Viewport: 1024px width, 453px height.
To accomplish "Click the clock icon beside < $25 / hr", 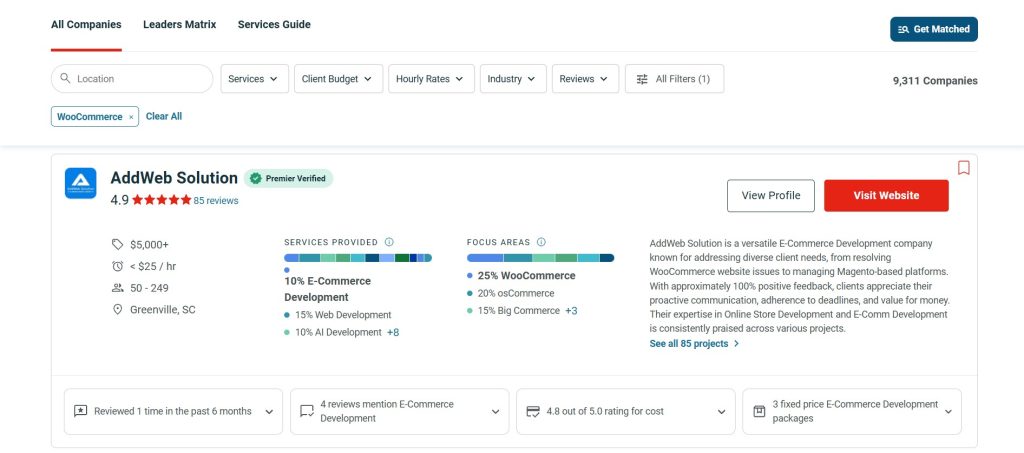I will tap(118, 266).
